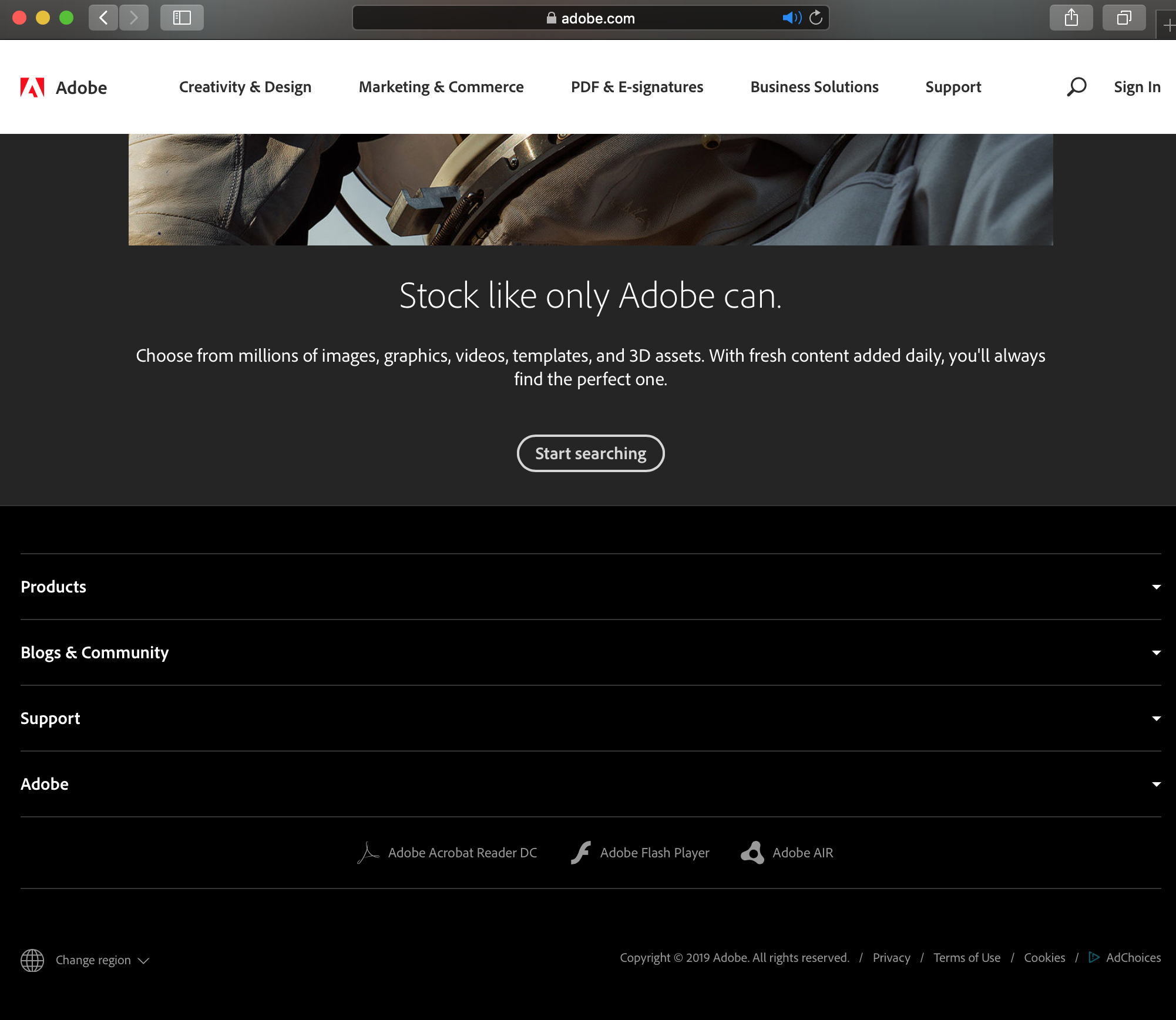Viewport: 1176px width, 1020px height.
Task: Open Marketing & Commerce menu
Action: 441,87
